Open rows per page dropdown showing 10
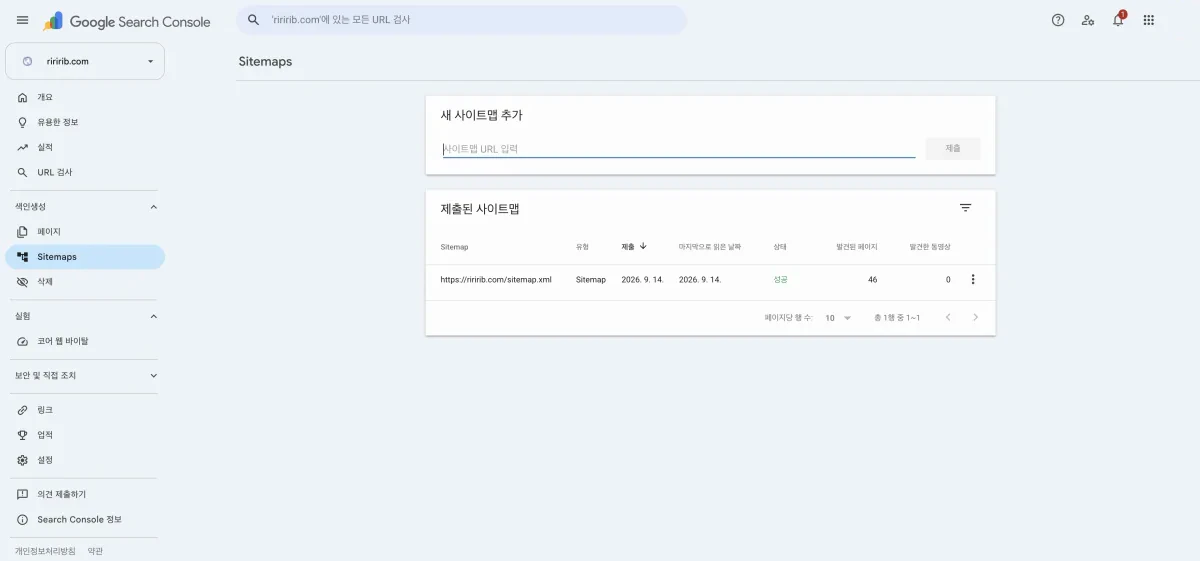Viewport: 1200px width, 561px height. [x=838, y=318]
